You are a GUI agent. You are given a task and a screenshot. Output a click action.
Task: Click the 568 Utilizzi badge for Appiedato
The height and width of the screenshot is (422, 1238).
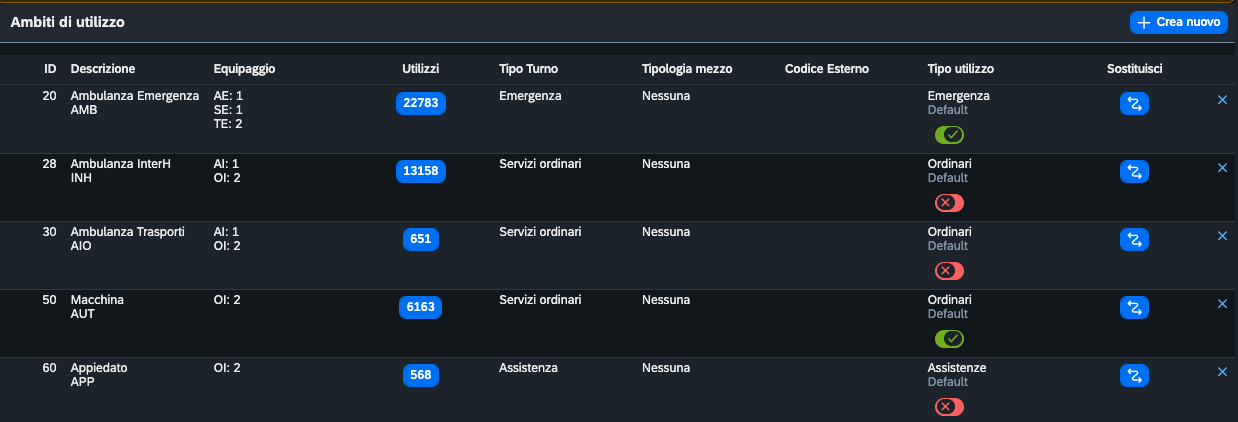coord(421,375)
